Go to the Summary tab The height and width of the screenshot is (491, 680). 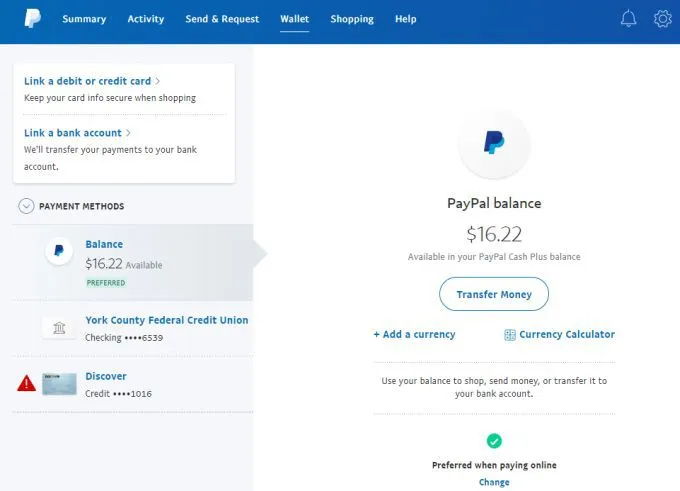pos(84,19)
